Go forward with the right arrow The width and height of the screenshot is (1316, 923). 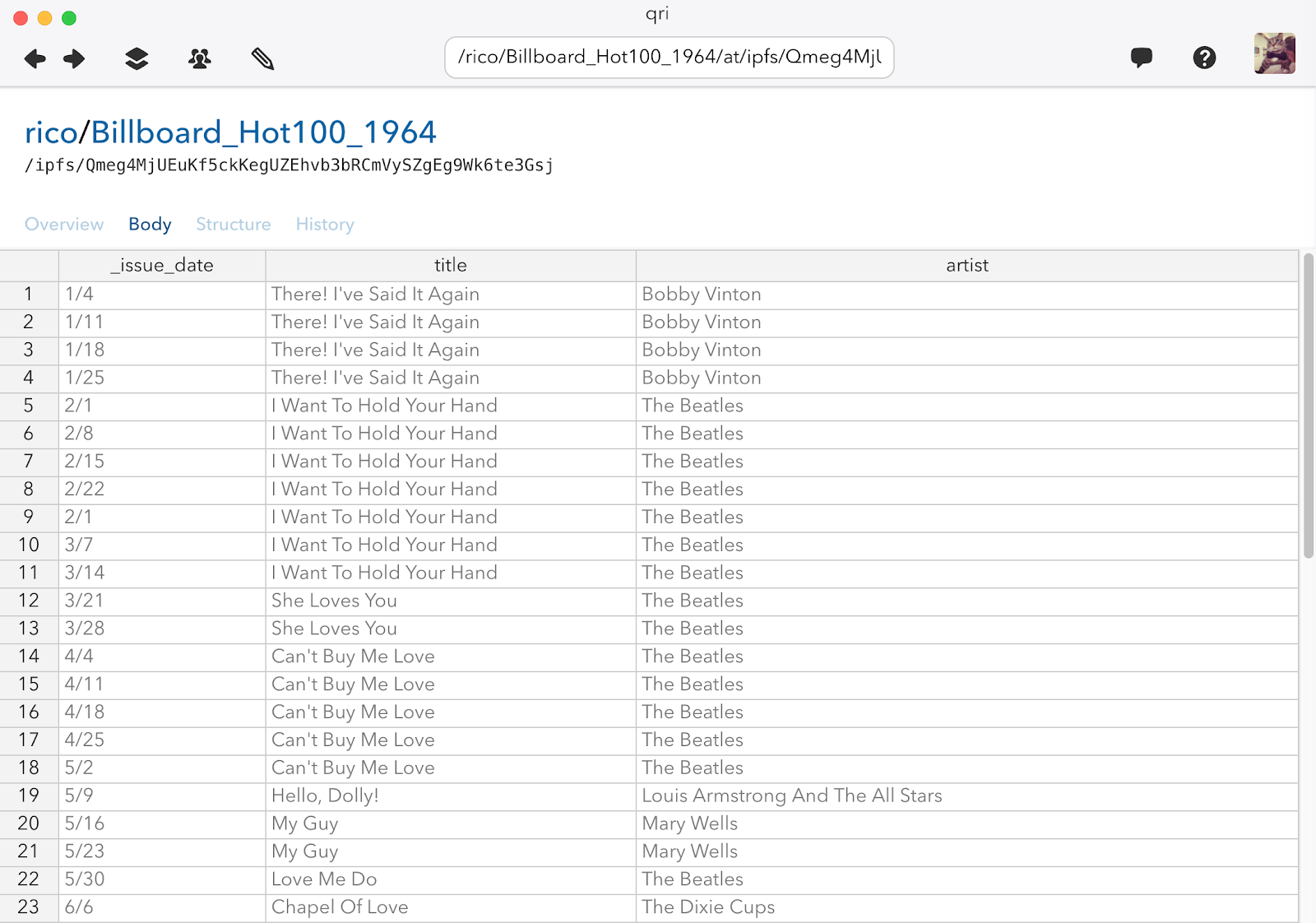(x=74, y=58)
